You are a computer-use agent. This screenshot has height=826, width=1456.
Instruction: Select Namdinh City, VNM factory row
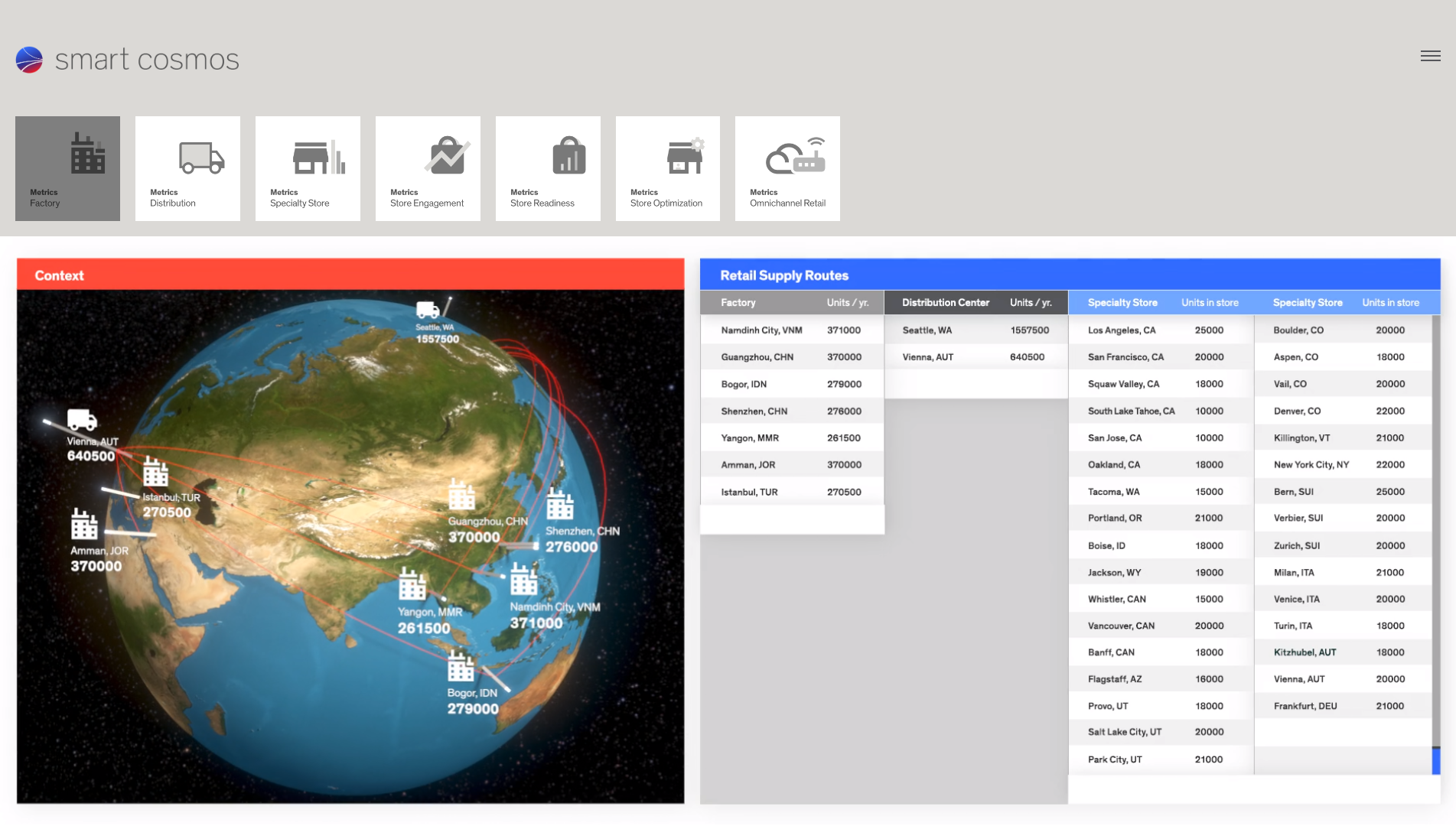pyautogui.click(x=791, y=330)
